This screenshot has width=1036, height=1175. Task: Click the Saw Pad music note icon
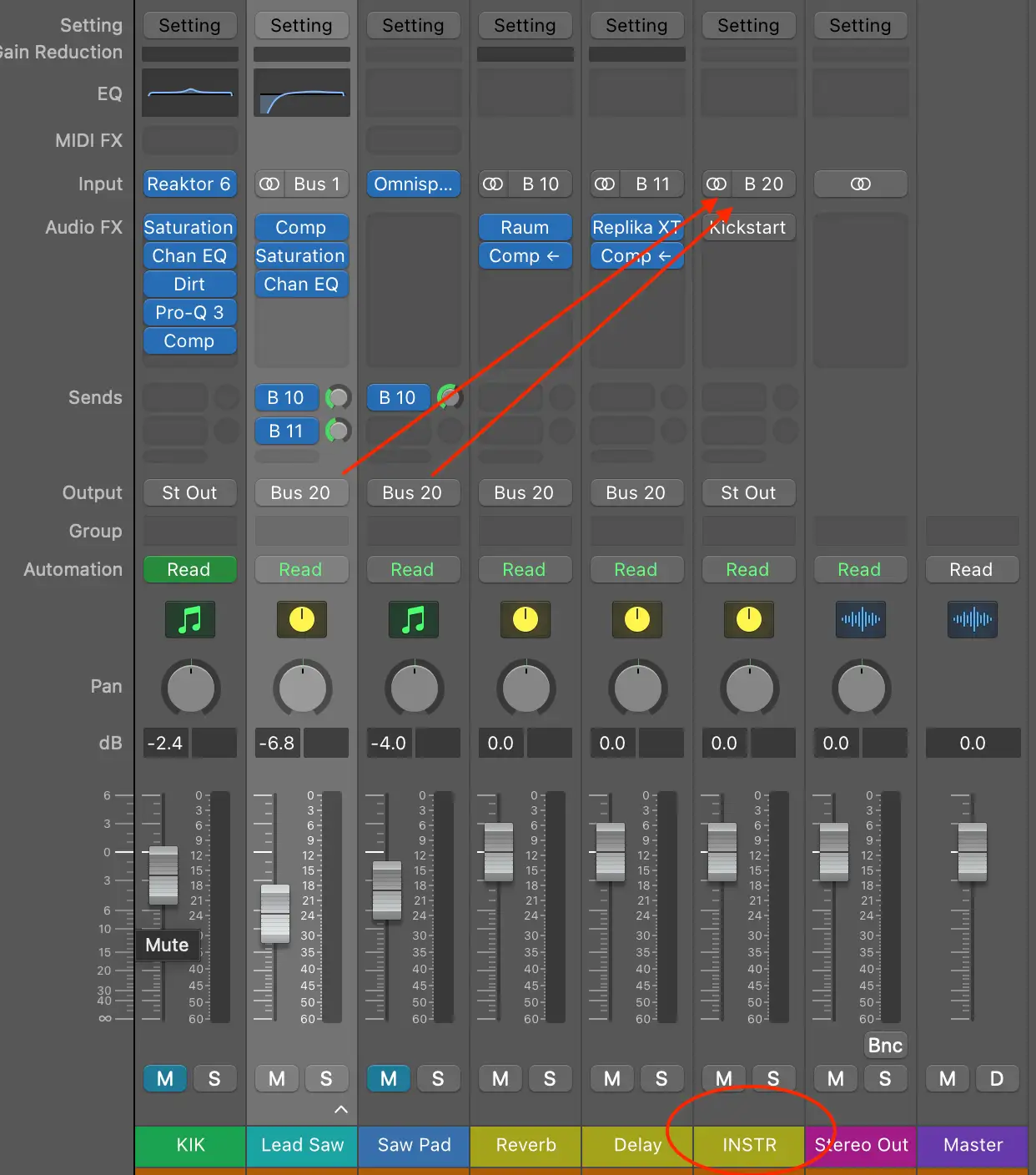(414, 619)
